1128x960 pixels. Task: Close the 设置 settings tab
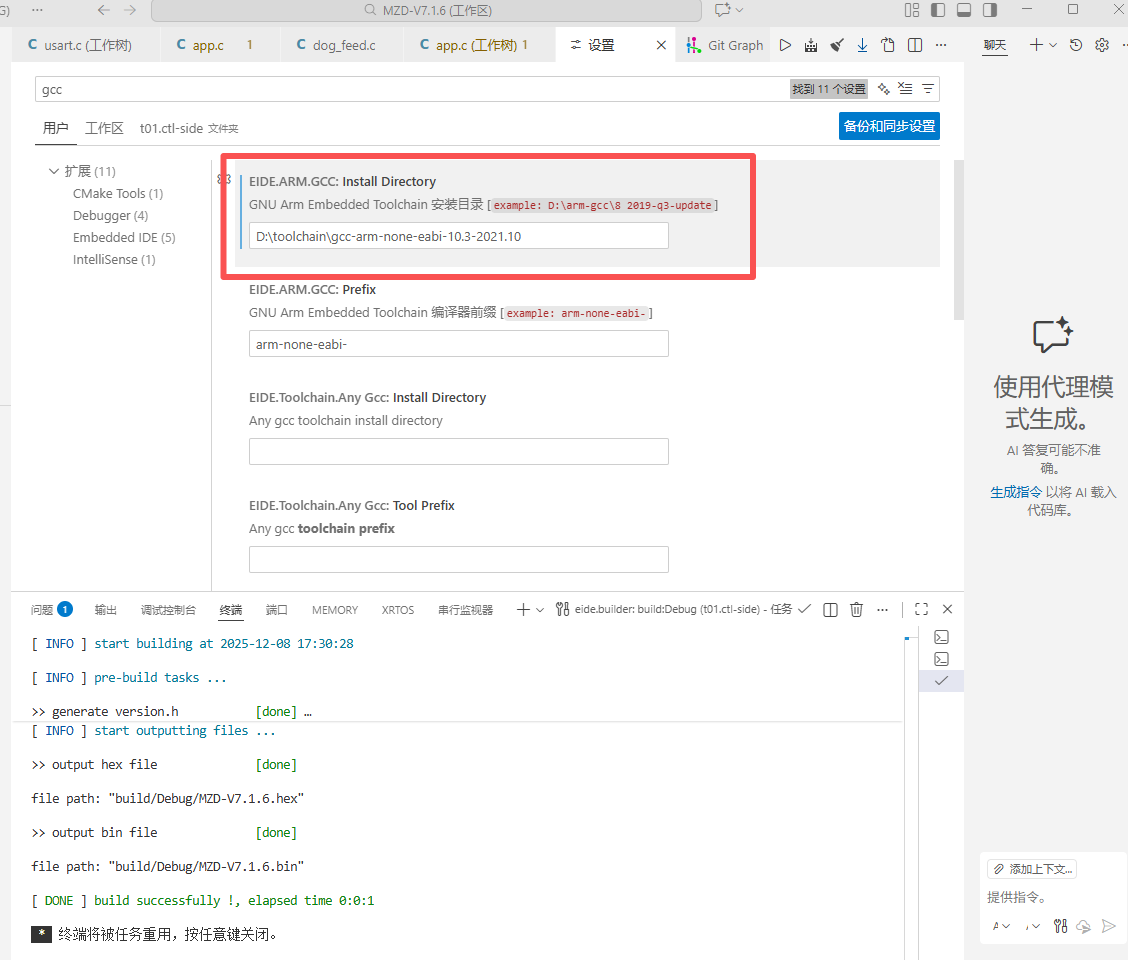tap(661, 45)
